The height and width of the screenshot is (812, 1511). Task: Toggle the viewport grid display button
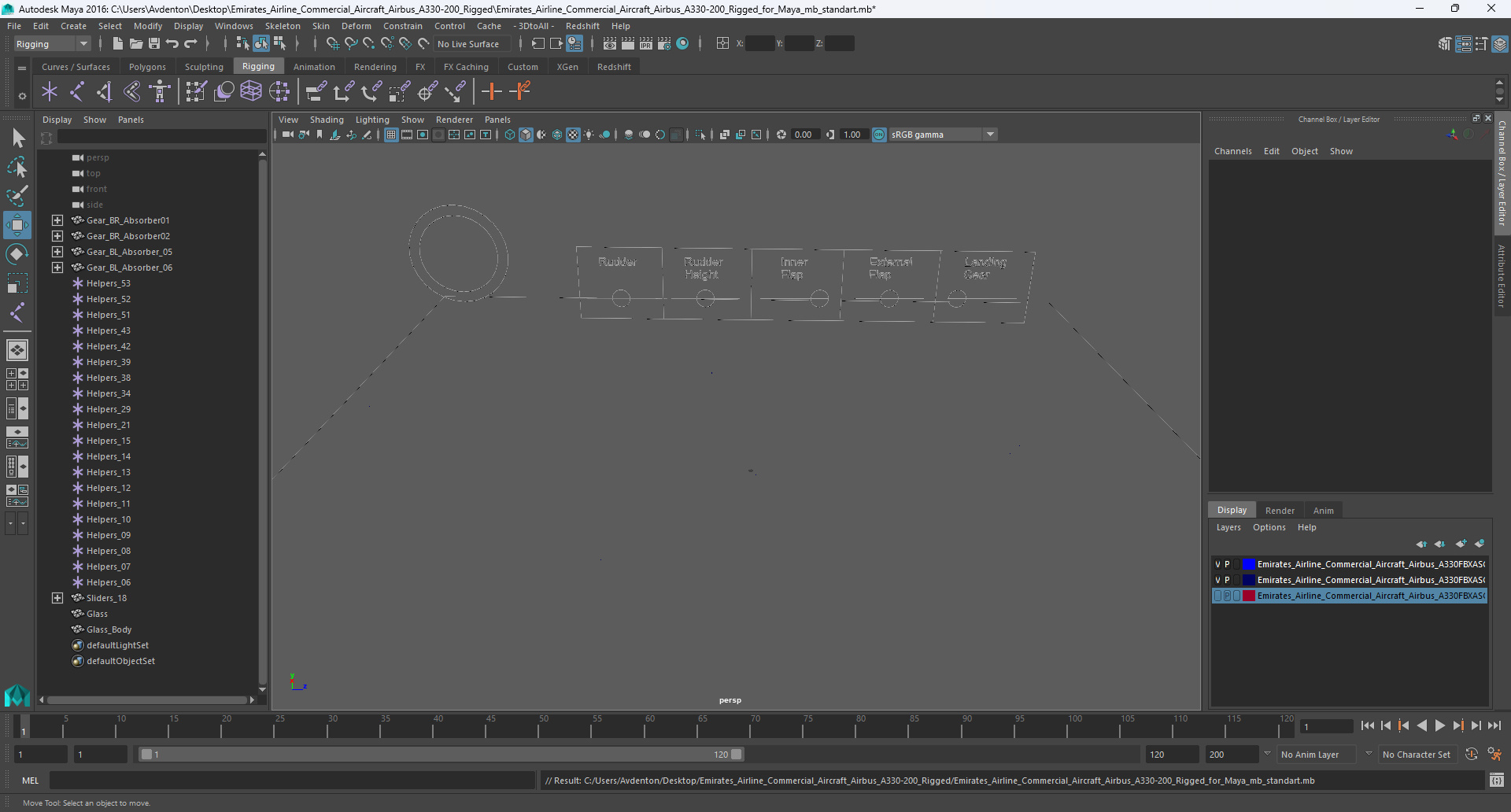tap(391, 135)
